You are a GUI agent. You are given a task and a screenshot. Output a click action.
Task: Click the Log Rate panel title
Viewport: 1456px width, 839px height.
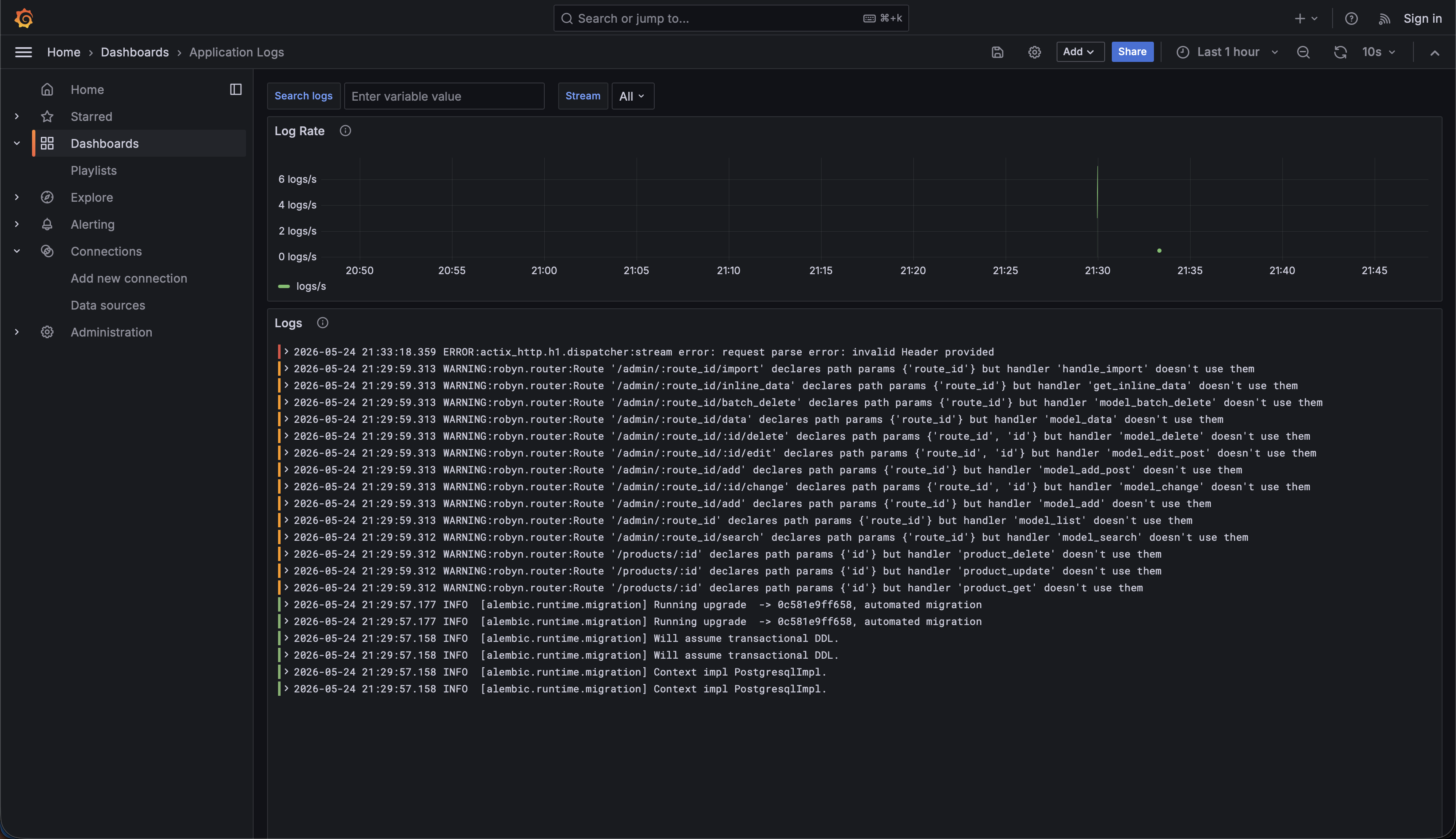[299, 131]
